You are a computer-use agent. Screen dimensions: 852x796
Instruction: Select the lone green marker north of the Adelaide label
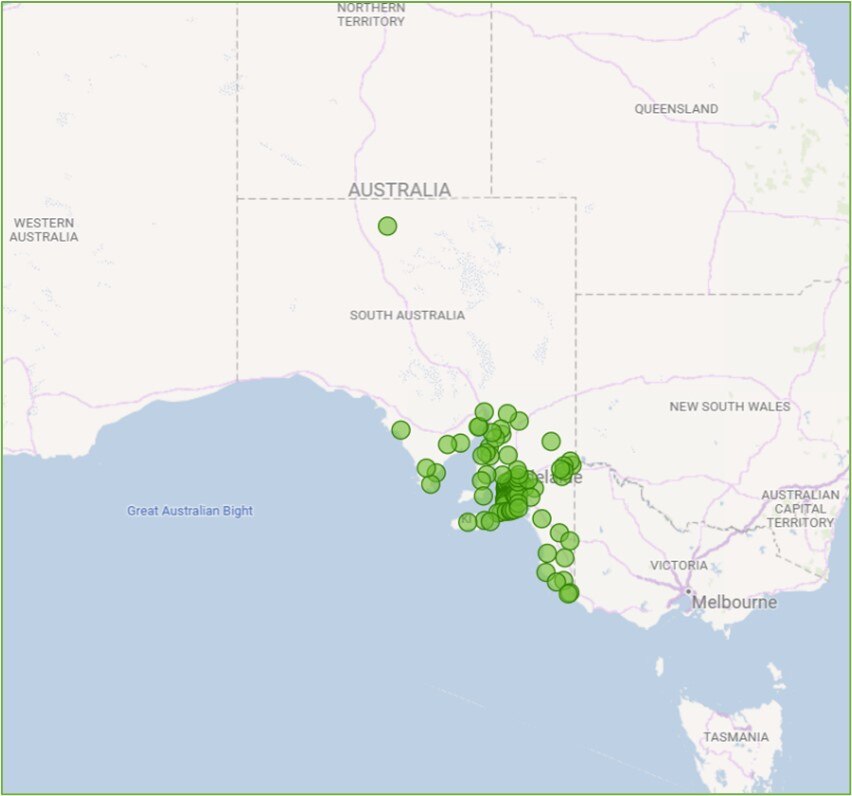pyautogui.click(x=551, y=441)
